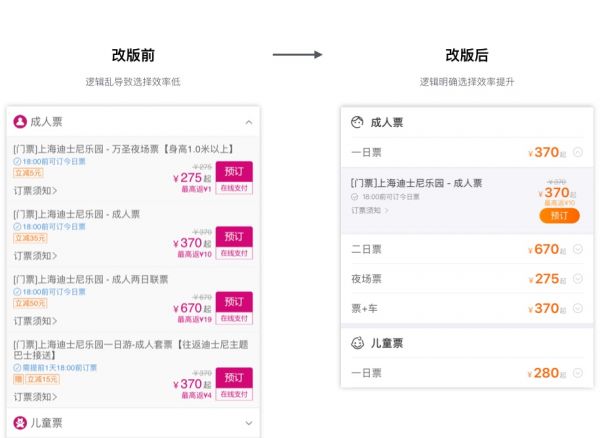Viewport: 600px width, 438px height.
Task: Select 成人两日联票 ticket title
Action: pyautogui.click(x=91, y=279)
